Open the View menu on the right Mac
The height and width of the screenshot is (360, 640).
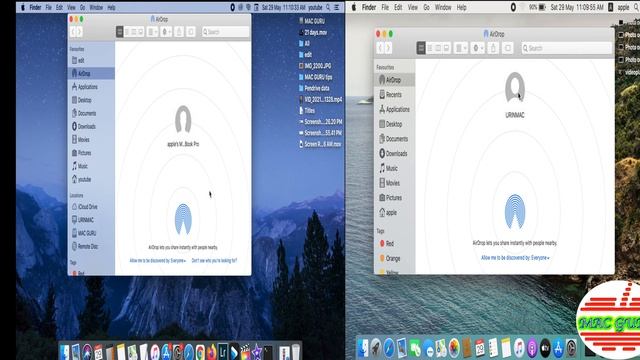[413, 7]
